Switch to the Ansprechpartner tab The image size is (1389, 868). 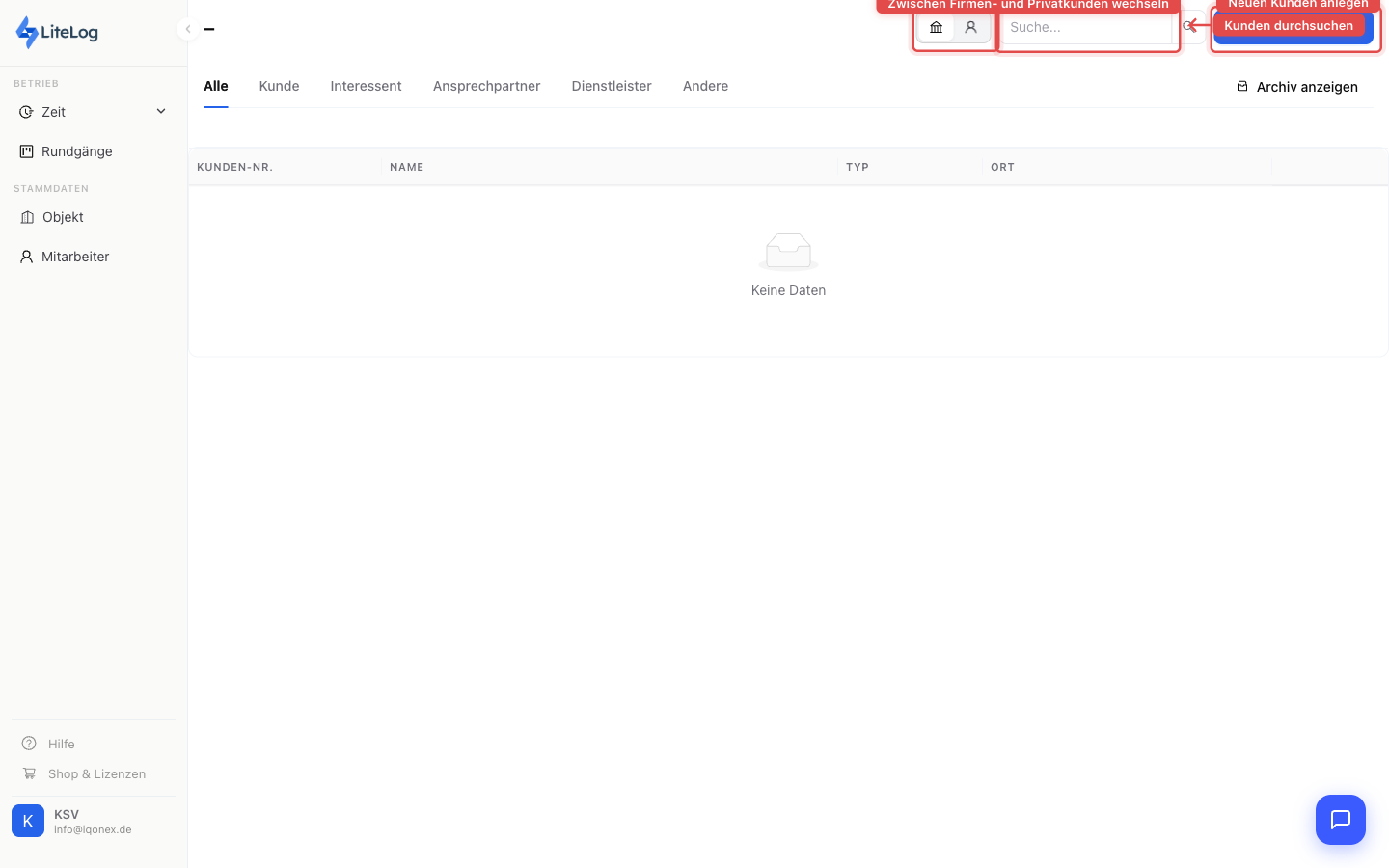click(486, 86)
